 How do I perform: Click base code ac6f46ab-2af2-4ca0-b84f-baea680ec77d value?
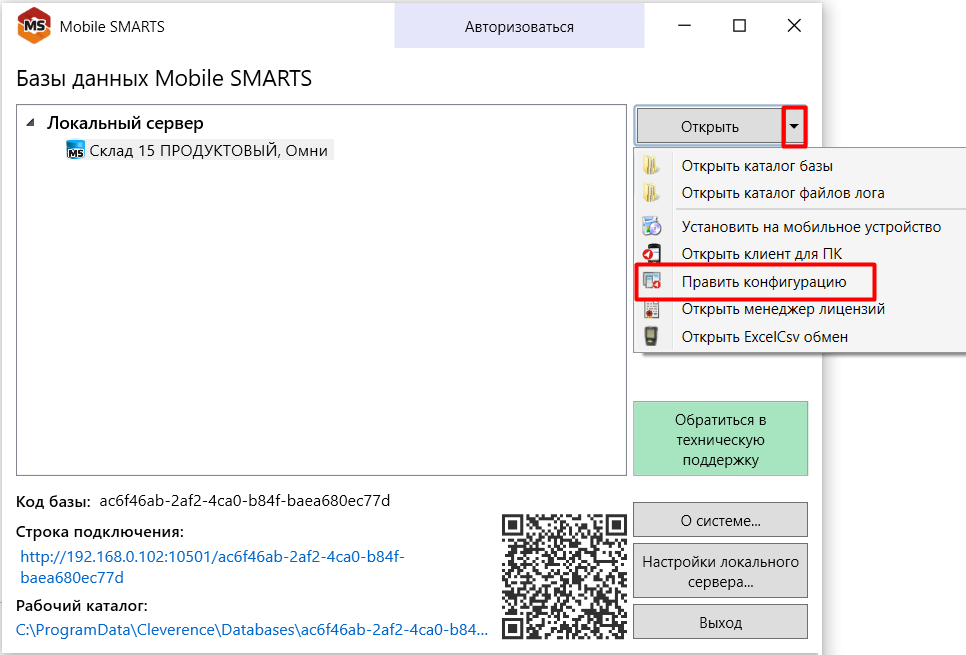pyautogui.click(x=245, y=500)
